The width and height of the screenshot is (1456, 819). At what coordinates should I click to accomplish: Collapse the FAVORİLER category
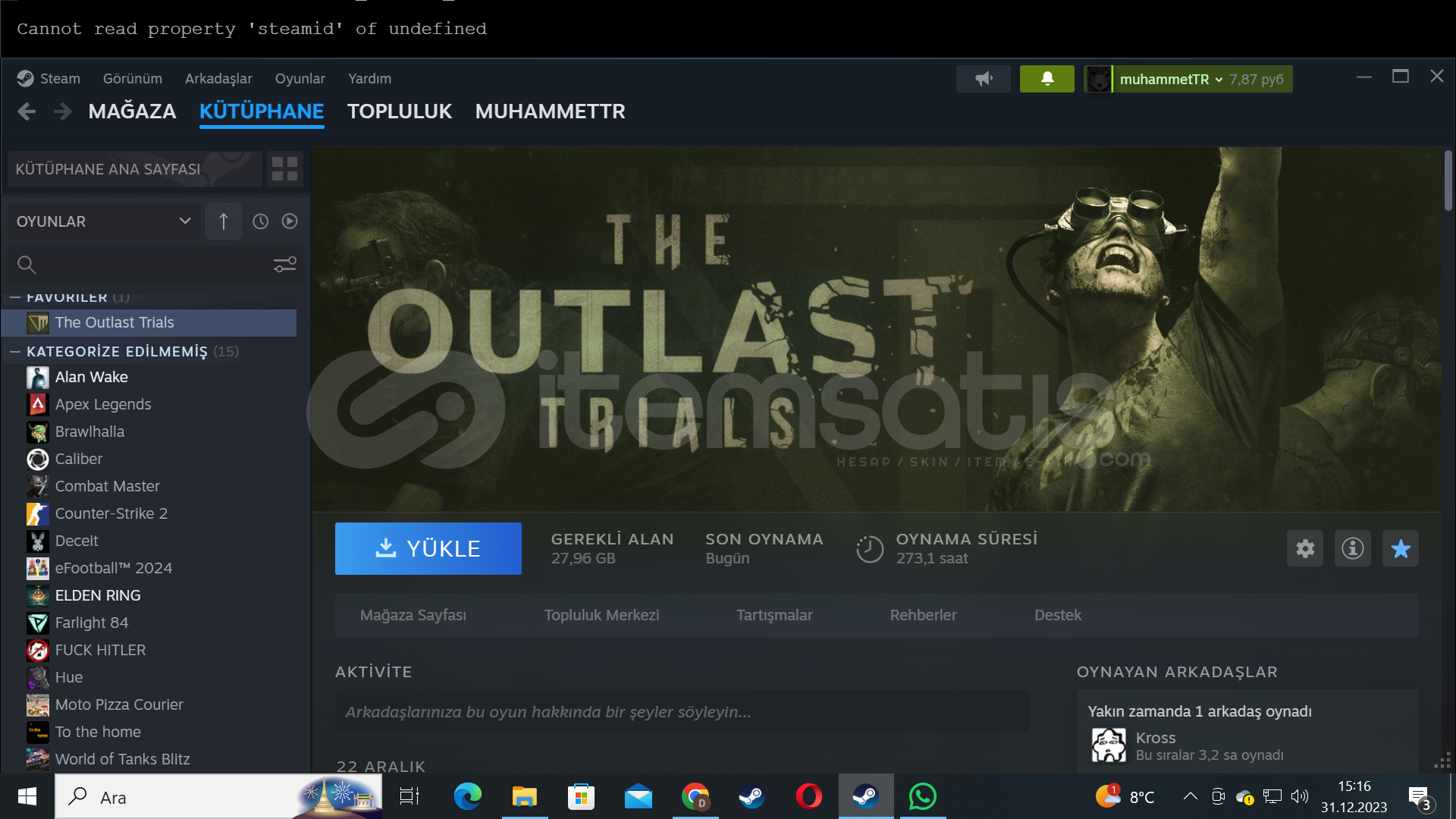point(14,297)
